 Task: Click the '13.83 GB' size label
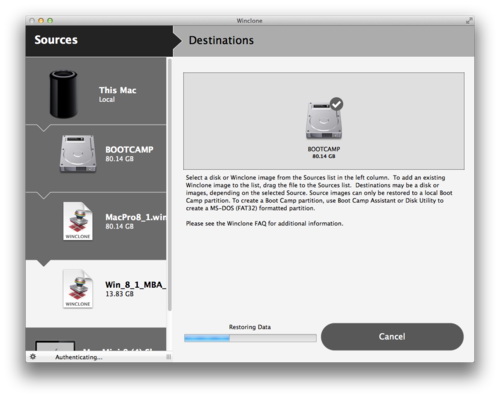click(x=119, y=294)
